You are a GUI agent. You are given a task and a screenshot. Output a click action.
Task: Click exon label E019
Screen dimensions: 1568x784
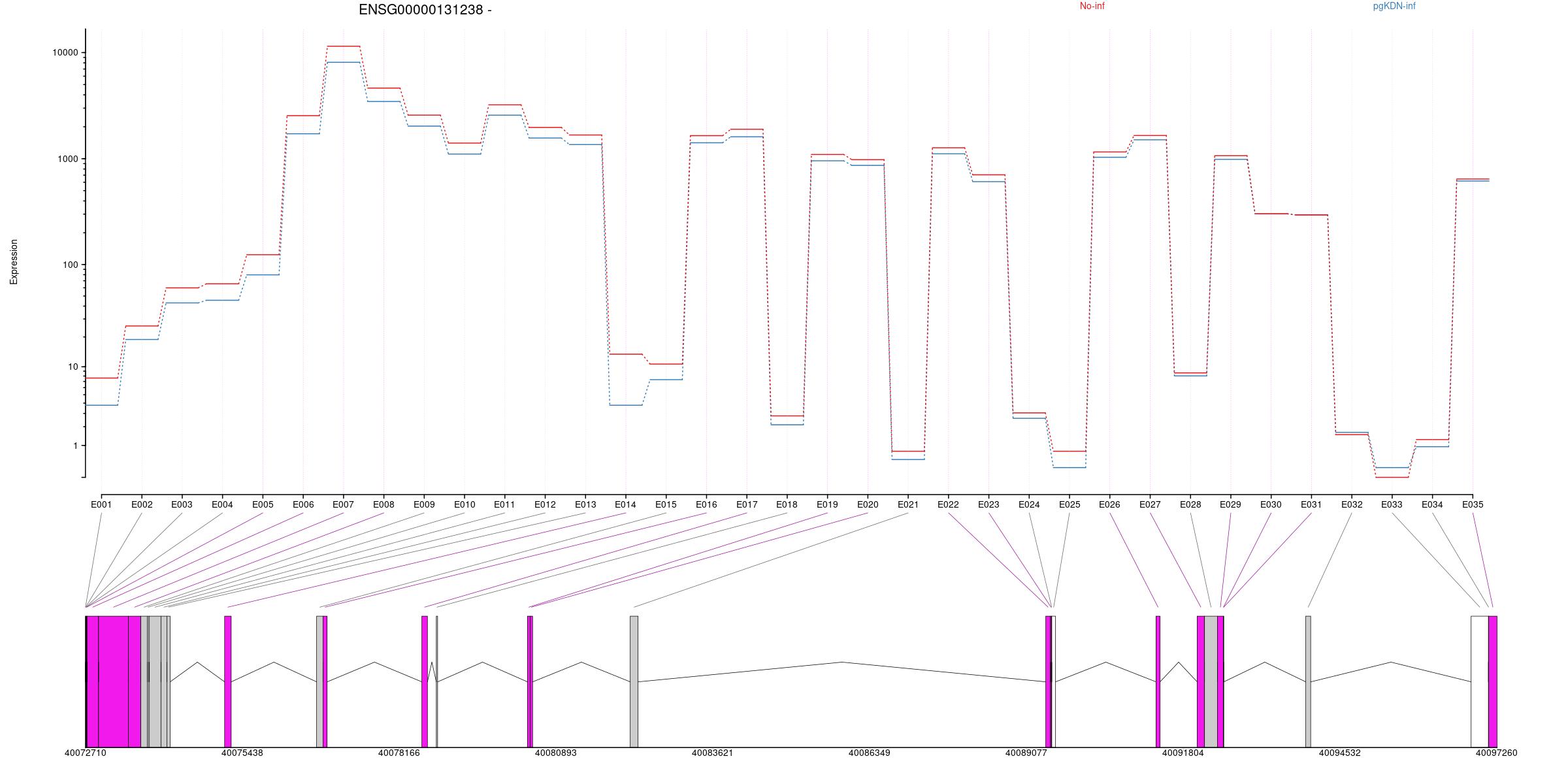[x=827, y=504]
